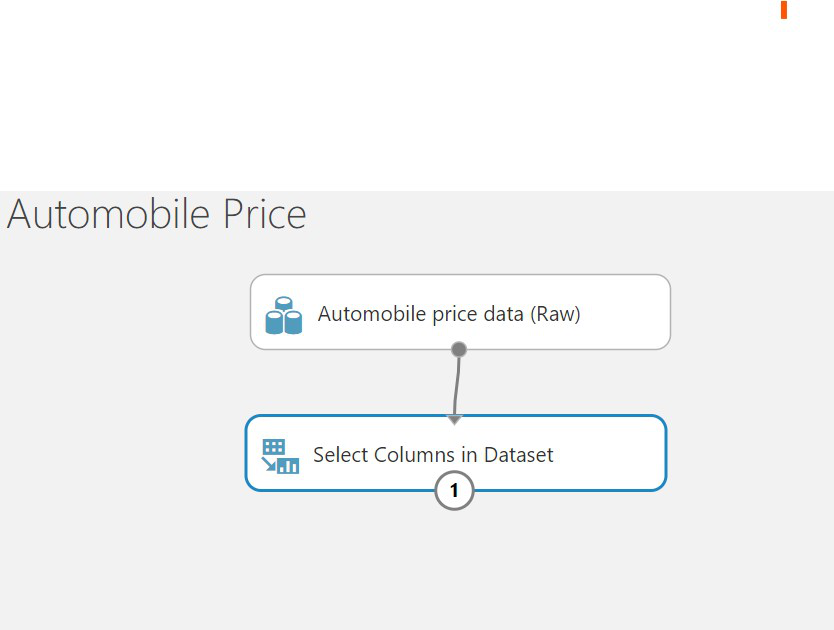
Task: Select the 'Automobile price data (Raw)' label
Action: pyautogui.click(x=449, y=314)
